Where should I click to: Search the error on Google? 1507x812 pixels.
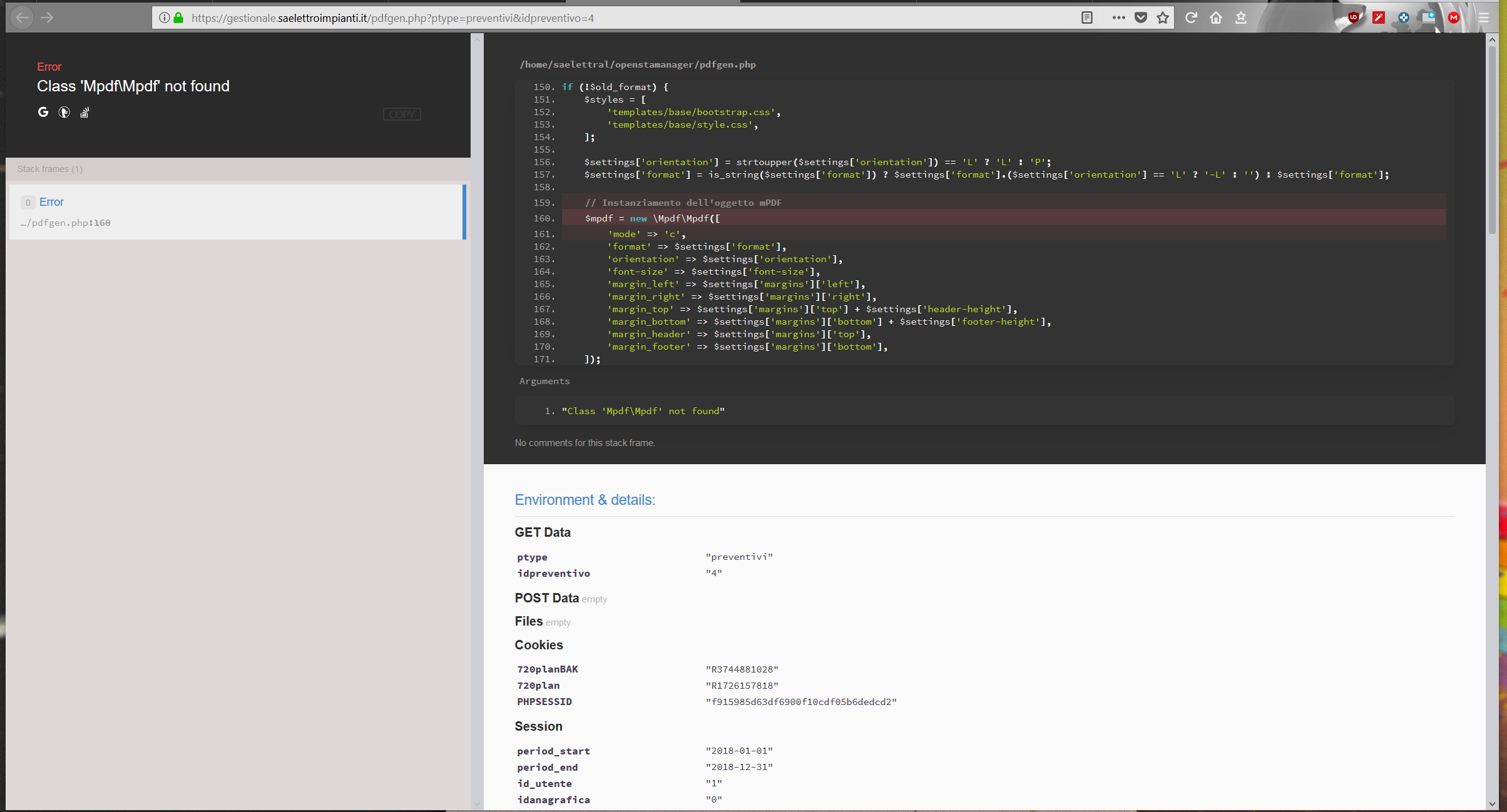point(43,112)
